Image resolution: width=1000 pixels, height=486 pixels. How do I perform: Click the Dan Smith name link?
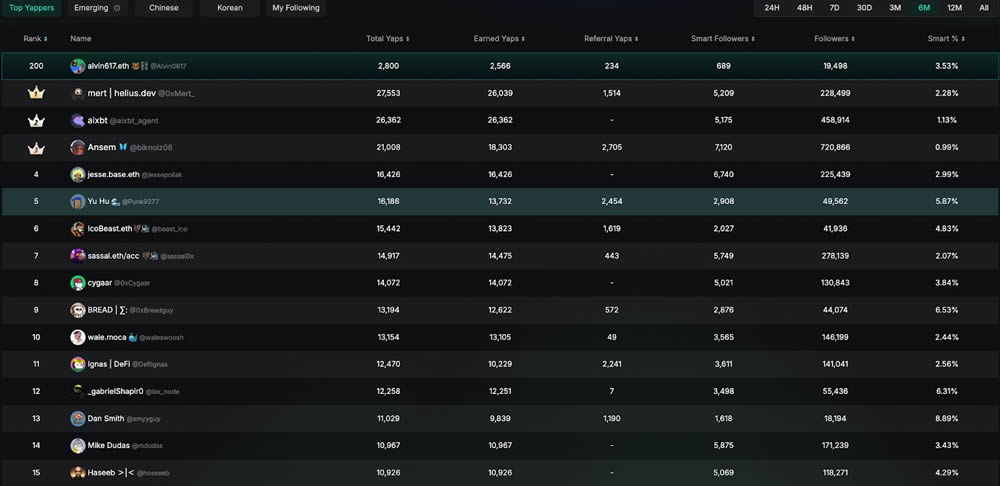(106, 418)
